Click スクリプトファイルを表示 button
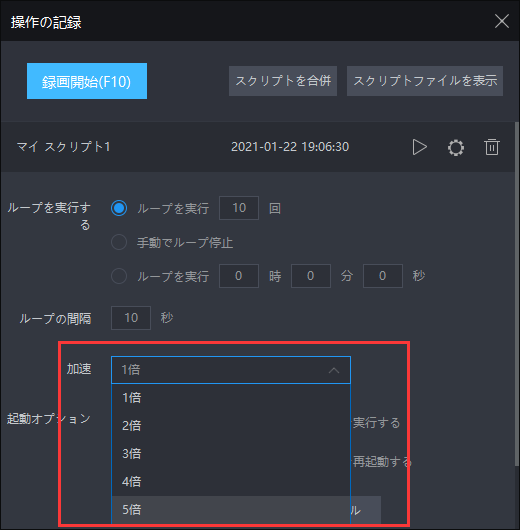Screen dimensions: 520x530 coord(425,81)
